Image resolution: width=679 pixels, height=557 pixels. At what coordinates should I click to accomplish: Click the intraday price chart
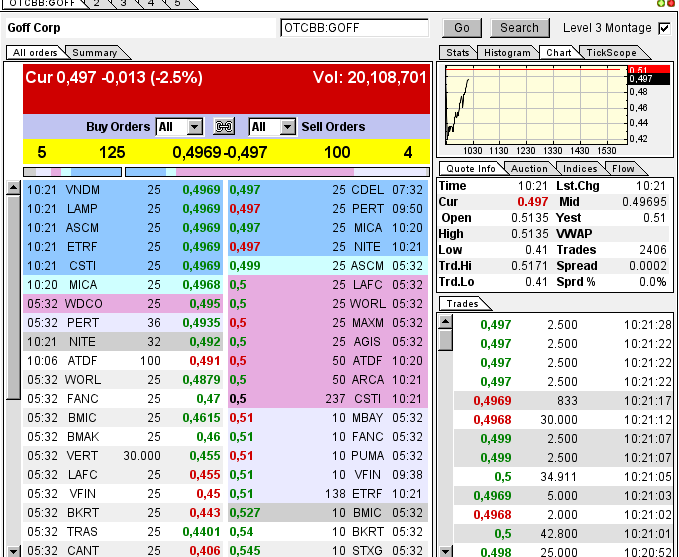pyautogui.click(x=536, y=105)
